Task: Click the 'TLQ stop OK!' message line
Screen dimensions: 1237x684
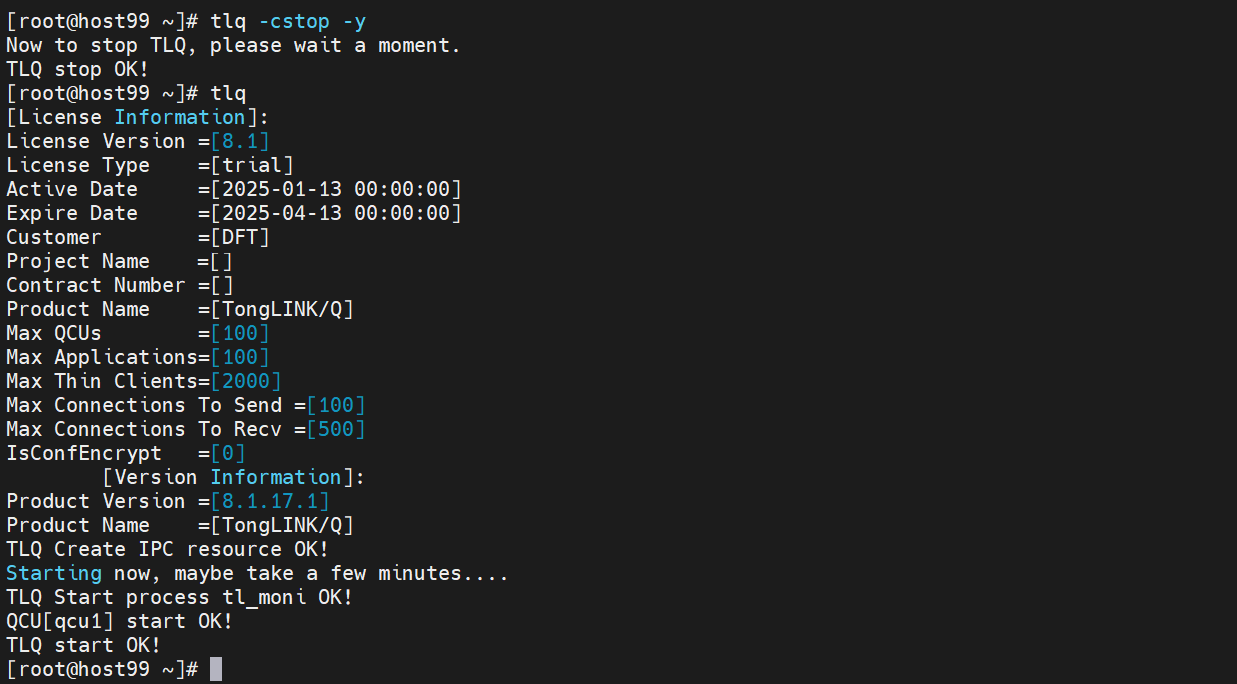Action: [x=78, y=69]
